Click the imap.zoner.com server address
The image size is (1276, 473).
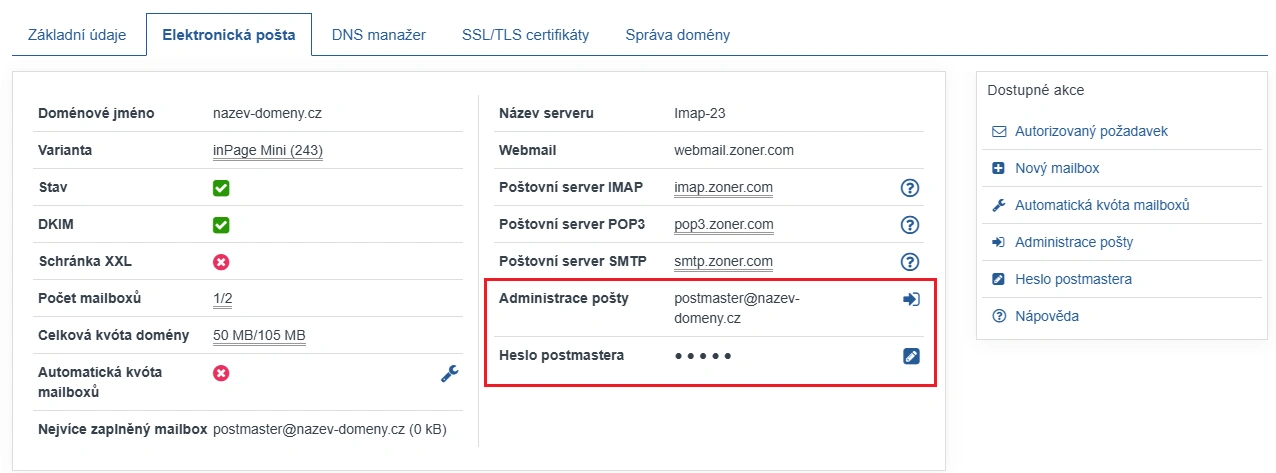pos(723,188)
